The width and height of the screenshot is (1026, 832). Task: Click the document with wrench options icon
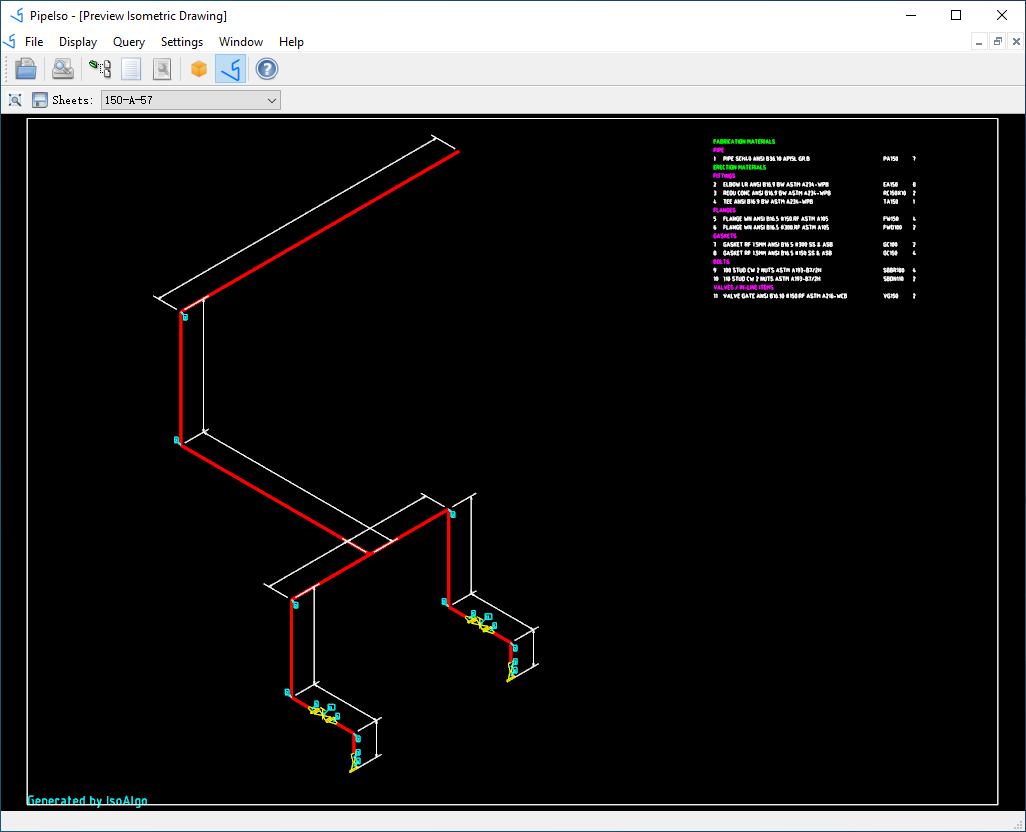[162, 69]
